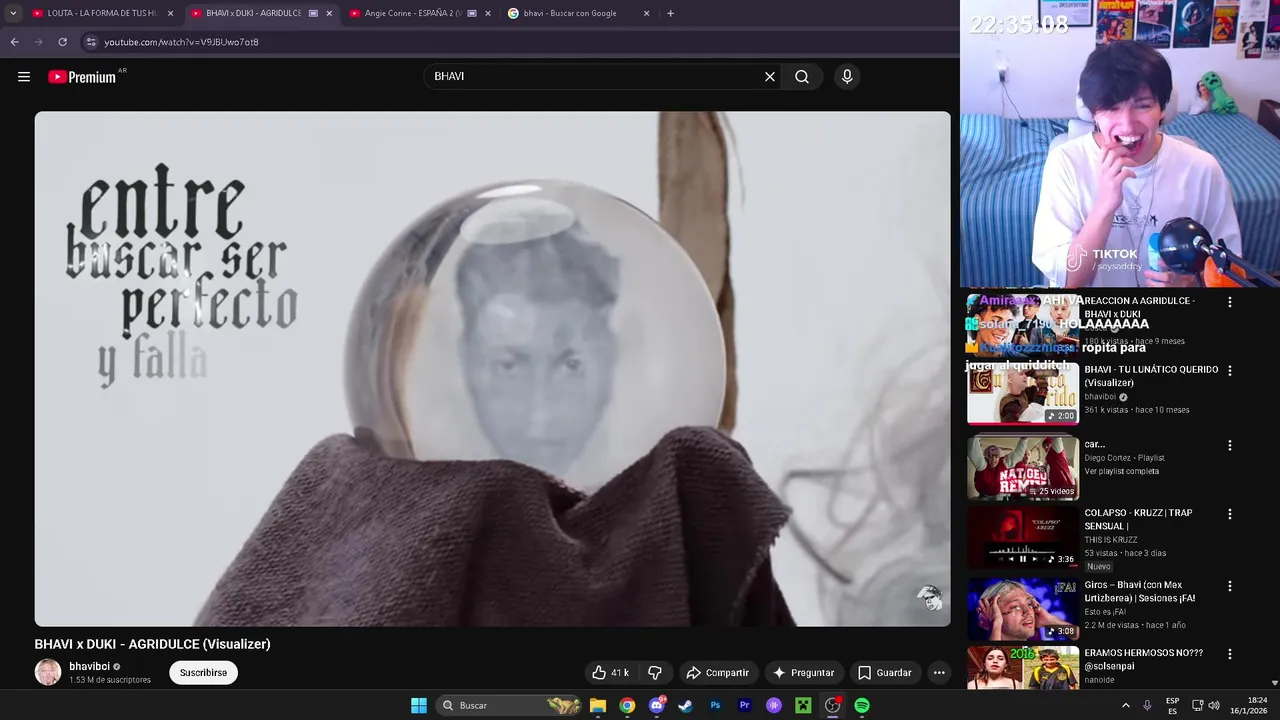Open Windows Start menu

(x=419, y=705)
